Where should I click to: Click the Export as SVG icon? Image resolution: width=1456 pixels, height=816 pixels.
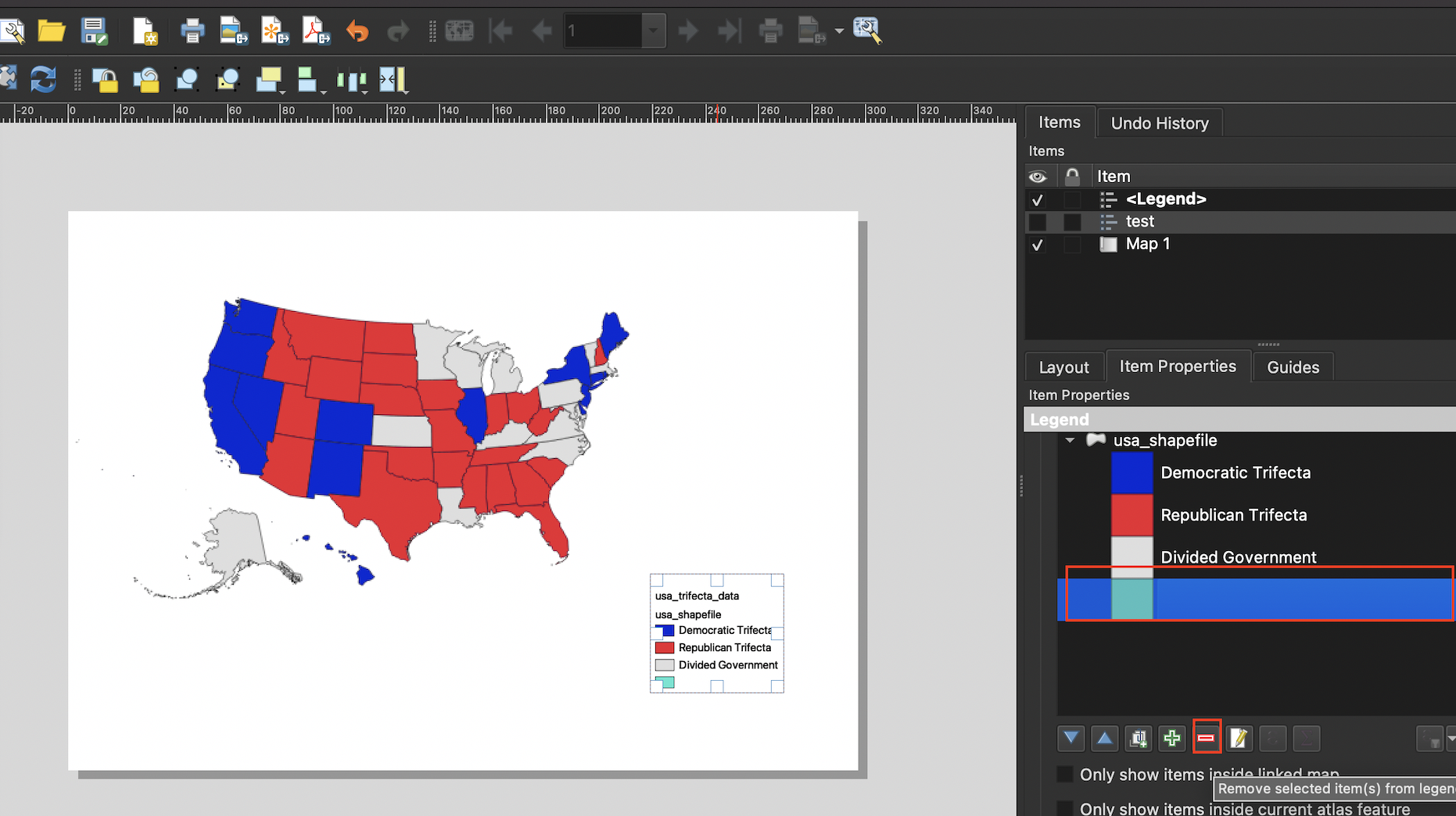click(274, 31)
